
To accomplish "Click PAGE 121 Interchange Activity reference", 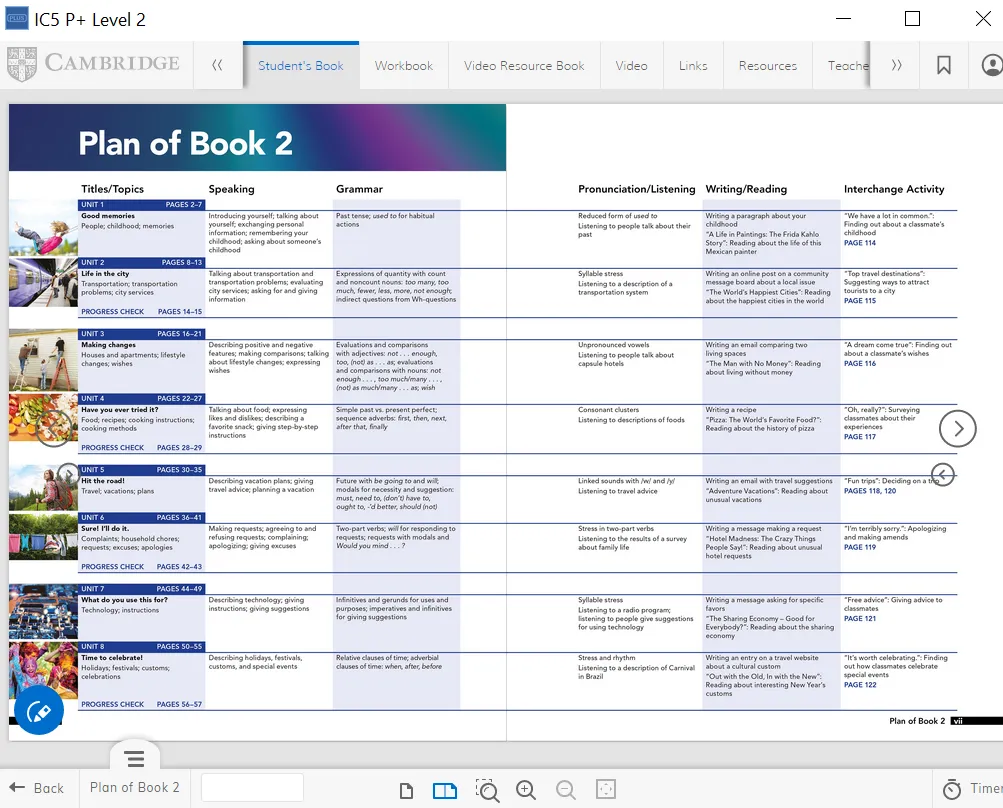I will pyautogui.click(x=860, y=619).
